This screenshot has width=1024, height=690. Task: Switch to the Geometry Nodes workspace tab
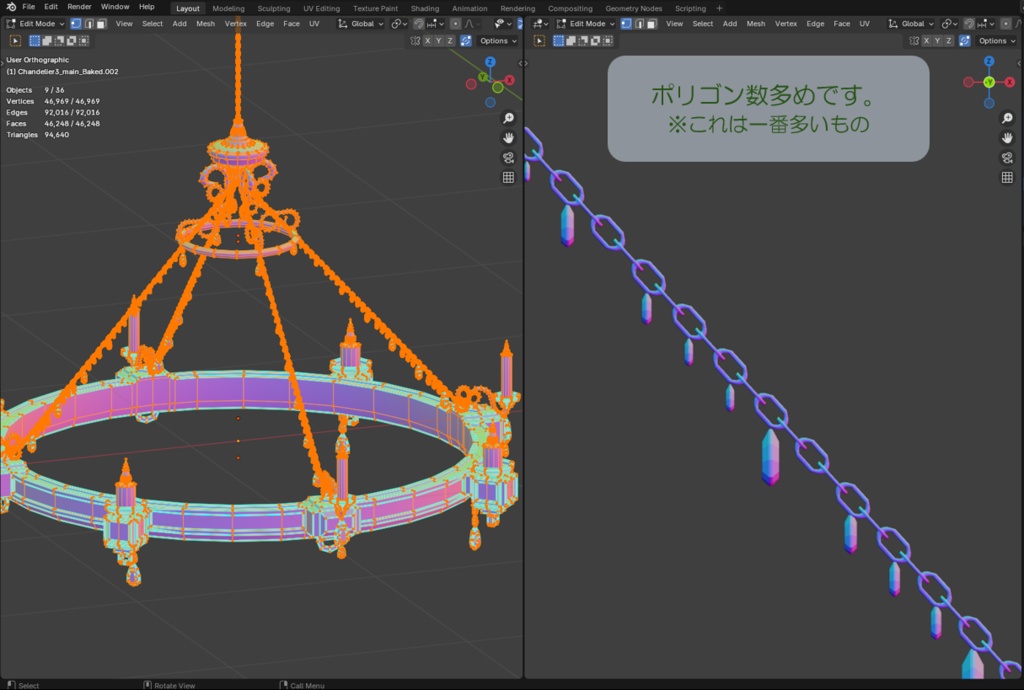(633, 8)
